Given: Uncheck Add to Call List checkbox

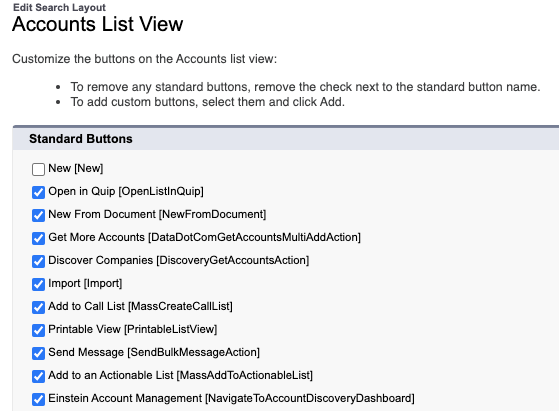Looking at the screenshot, I should 38,307.
